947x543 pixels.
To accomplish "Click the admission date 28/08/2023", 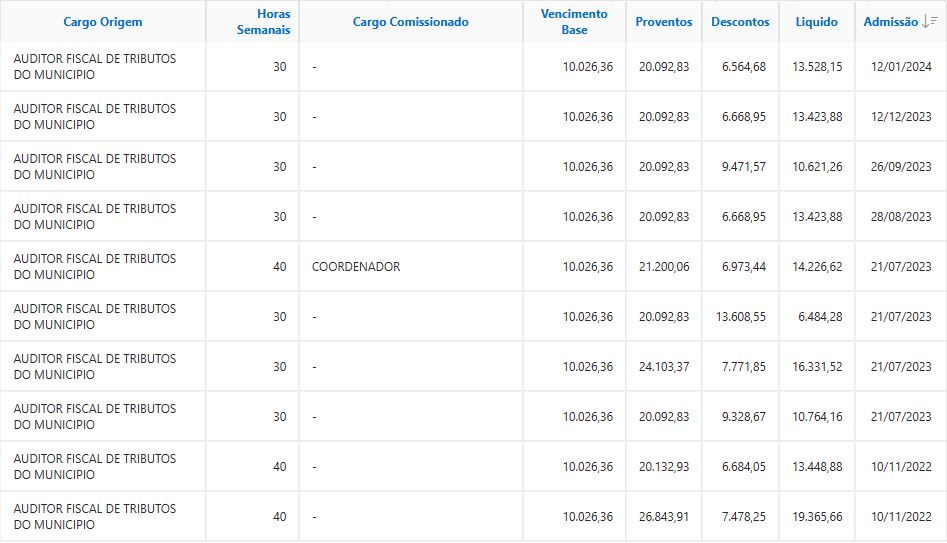I will 901,217.
